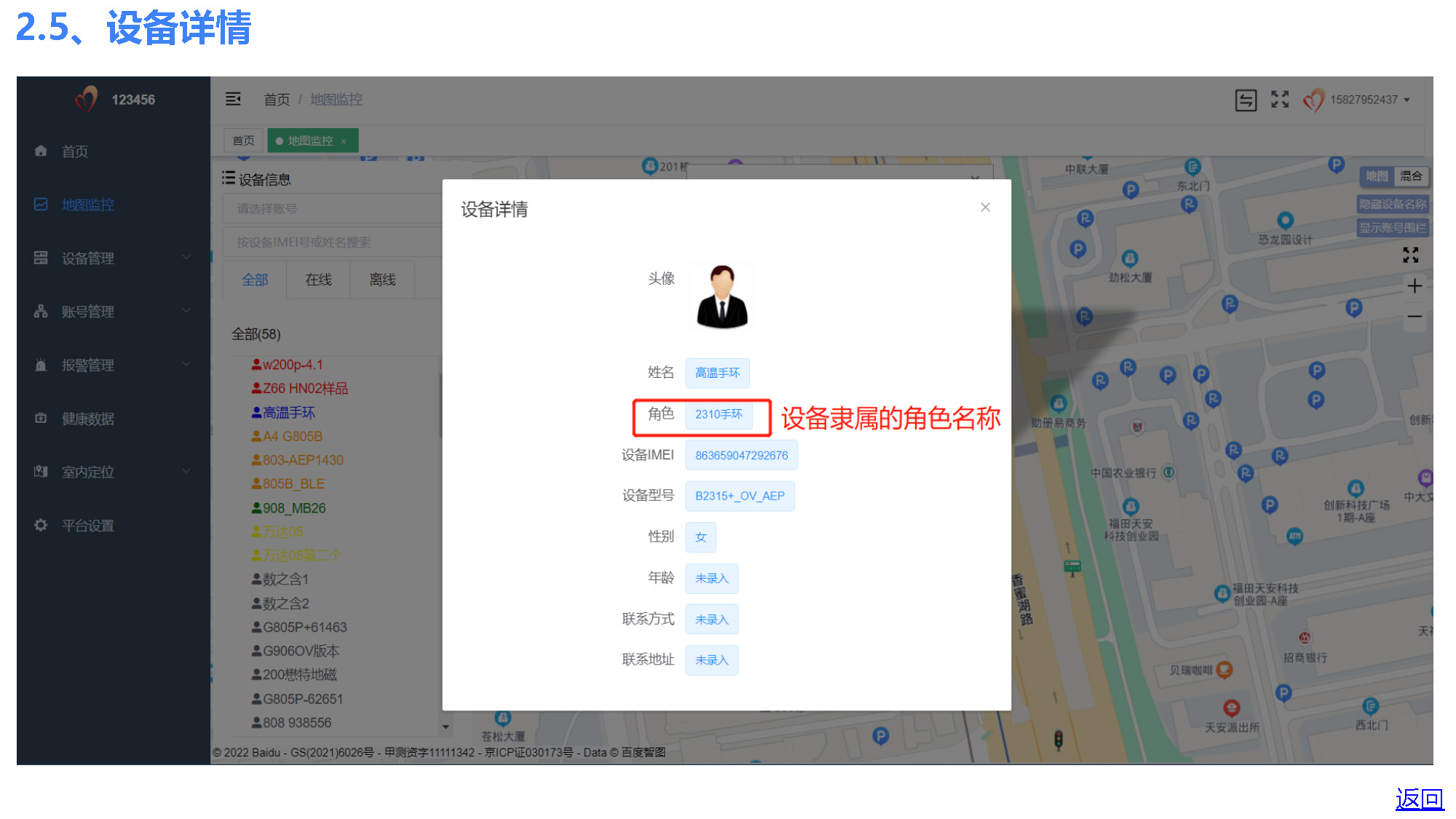This screenshot has width=1456, height=819.
Task: Click 劲松大厦 map marker icon
Action: [1130, 258]
